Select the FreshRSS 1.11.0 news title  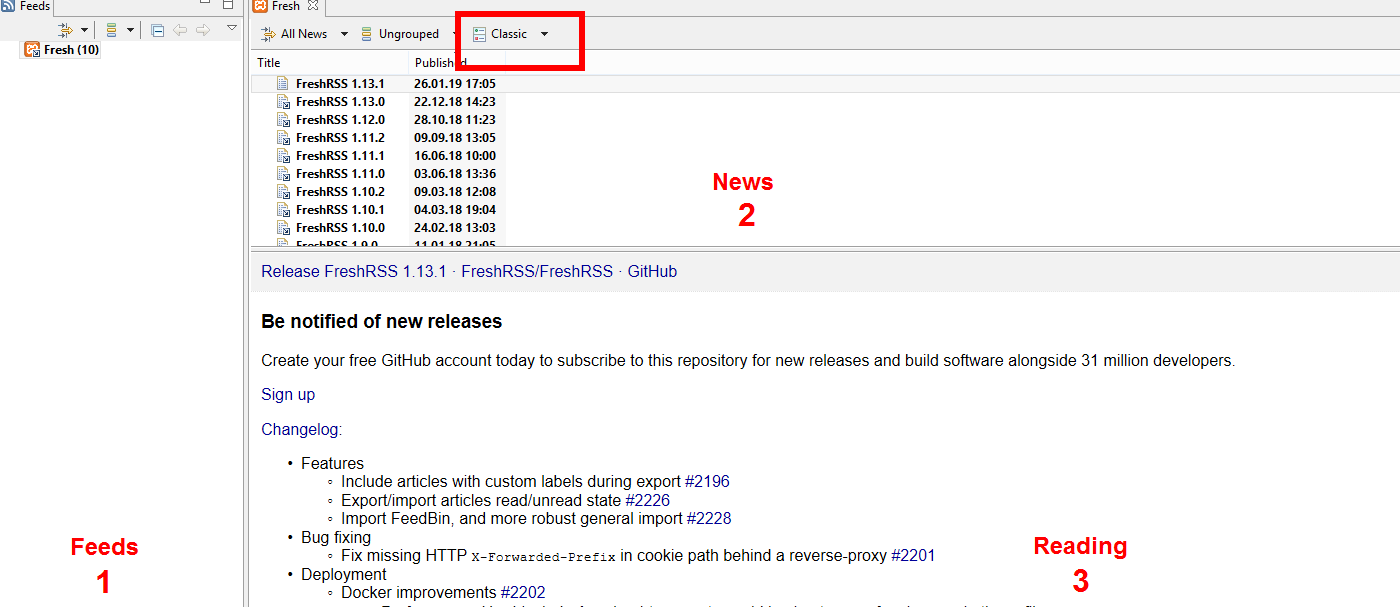[x=340, y=174]
